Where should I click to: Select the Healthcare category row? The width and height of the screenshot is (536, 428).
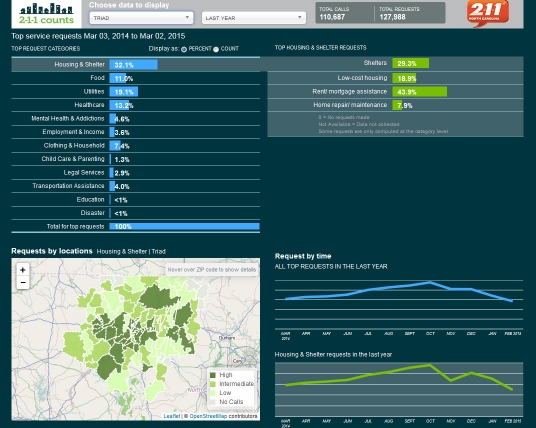(x=136, y=105)
